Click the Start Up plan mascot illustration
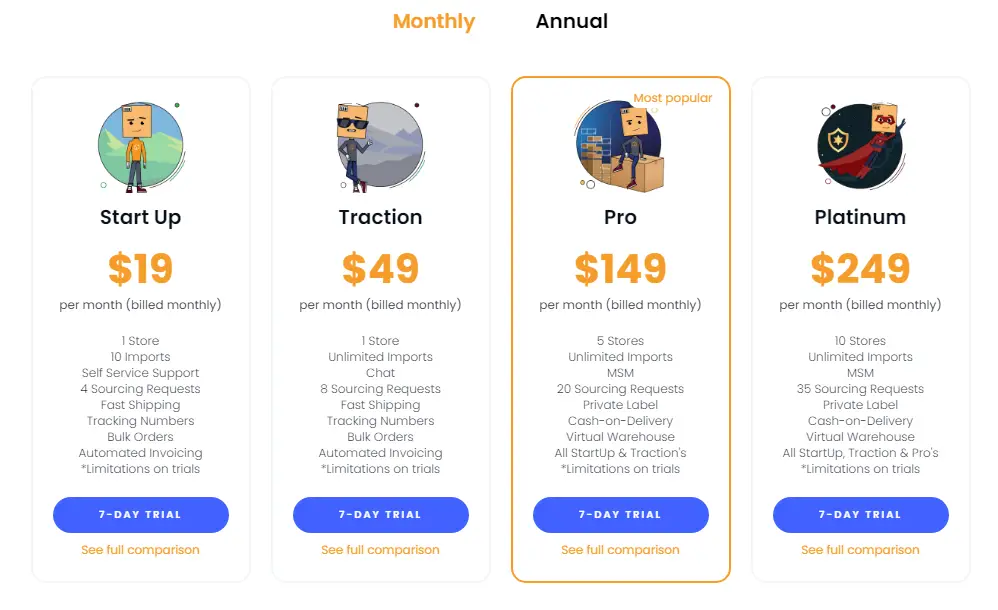Viewport: 998px width, 610px height. [x=141, y=146]
